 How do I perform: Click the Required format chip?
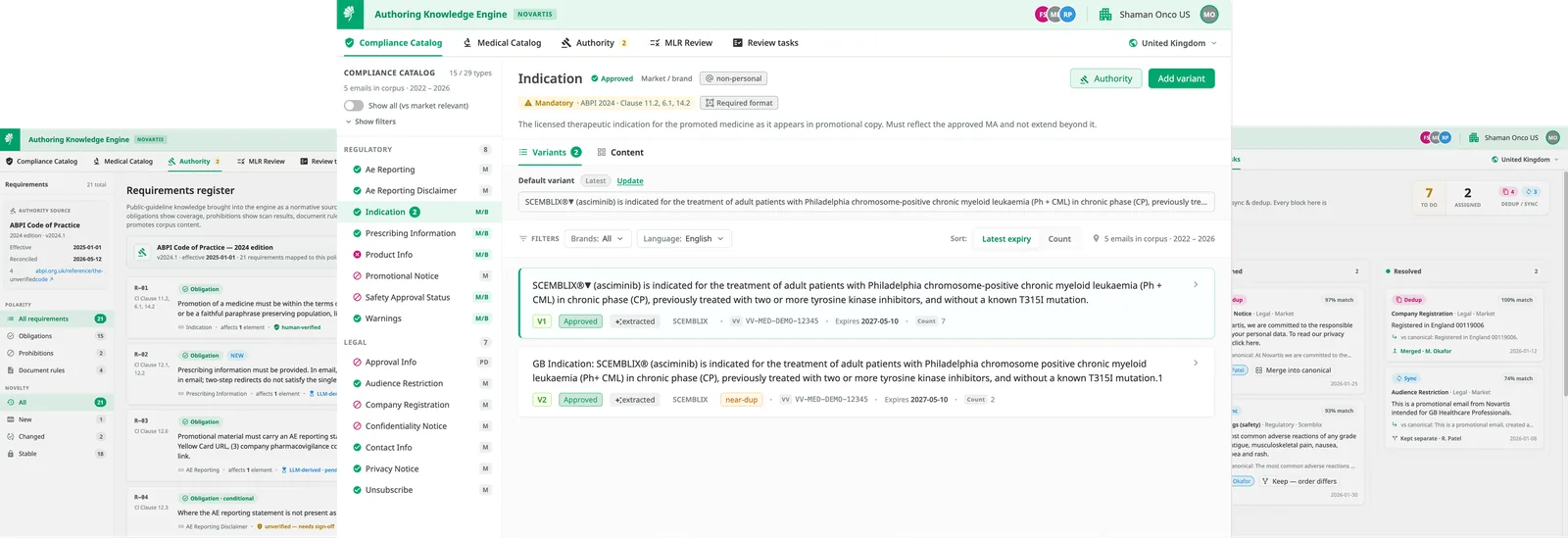point(739,103)
